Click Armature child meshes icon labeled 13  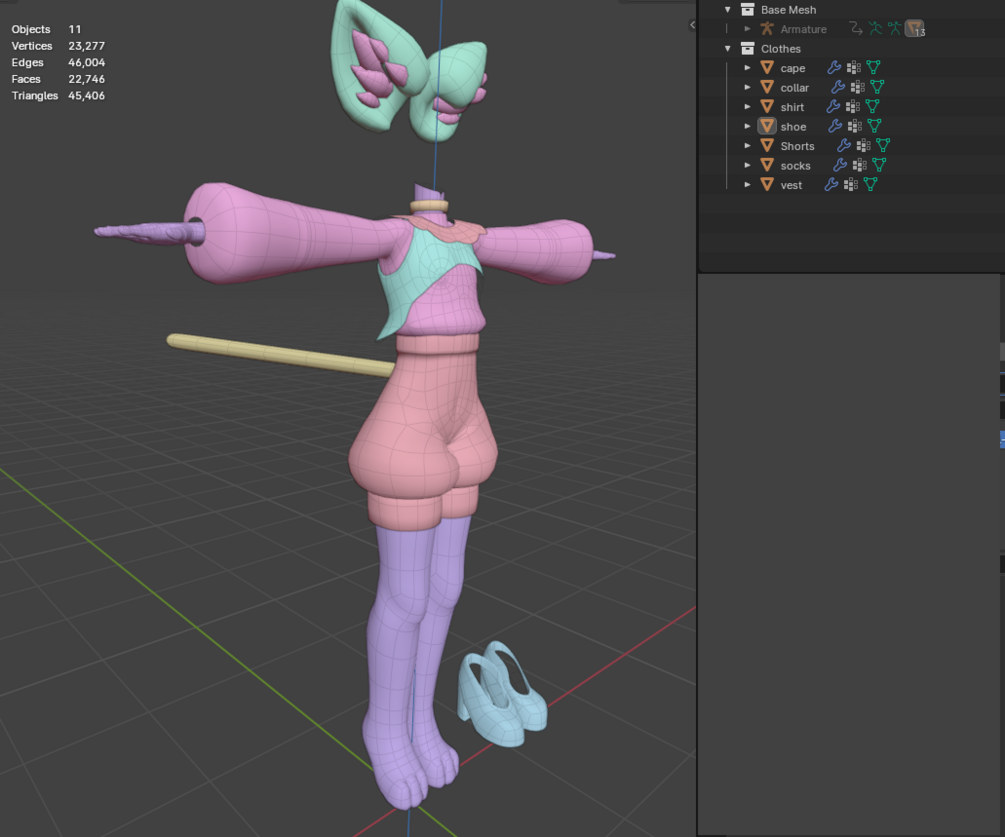click(x=915, y=29)
